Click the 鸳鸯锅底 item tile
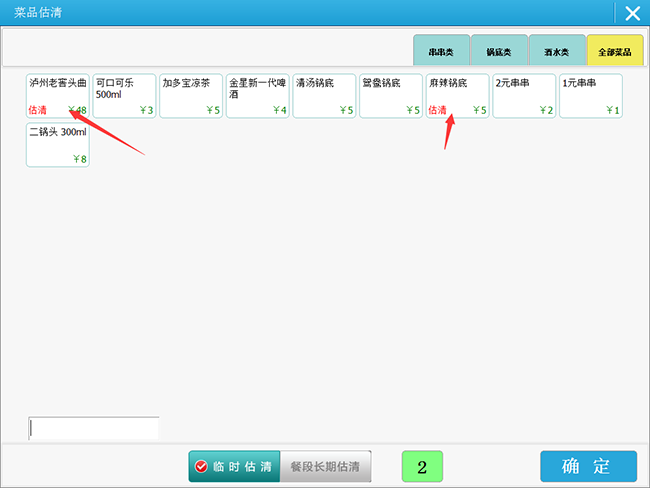This screenshot has height=488, width=650. coord(391,96)
